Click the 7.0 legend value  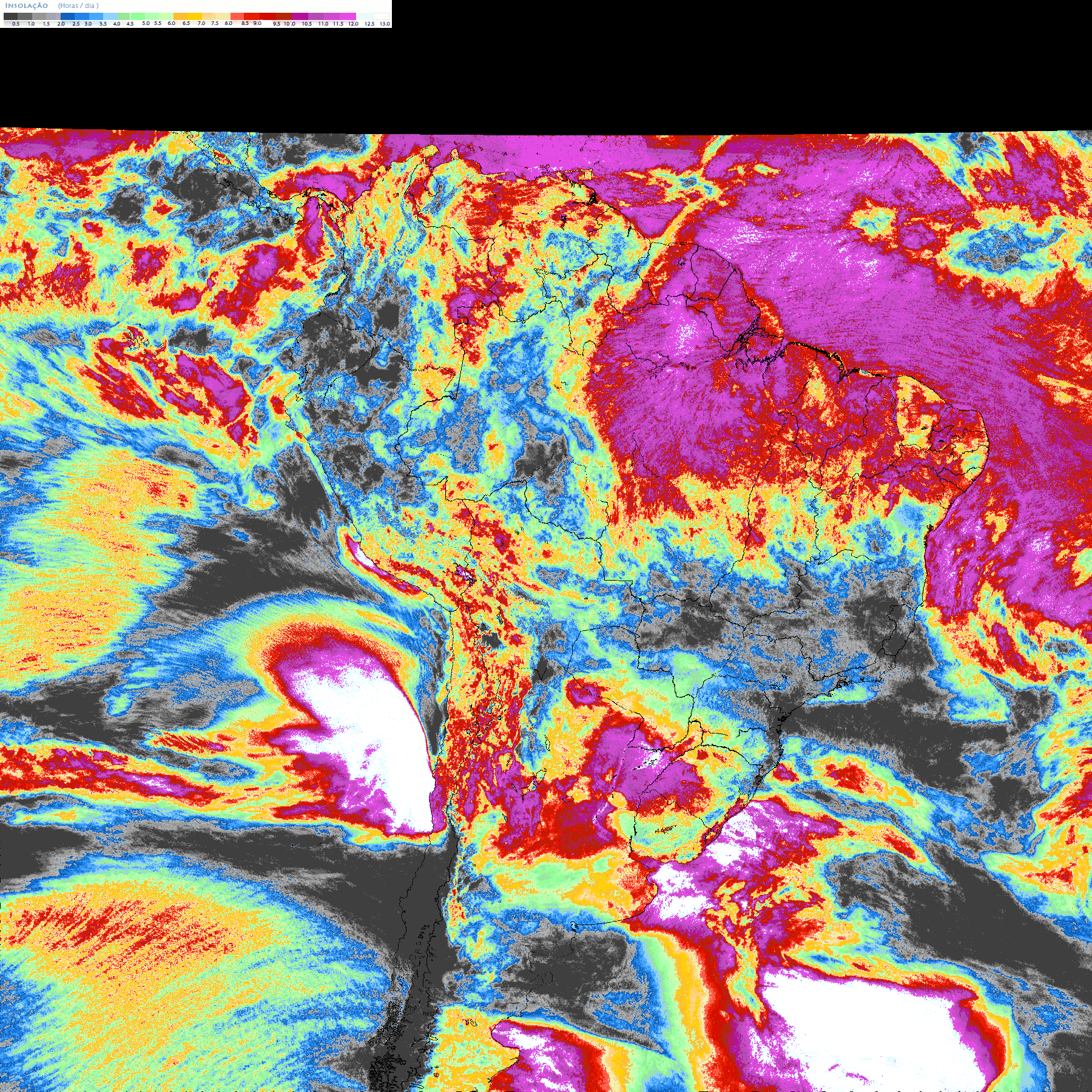201,23
